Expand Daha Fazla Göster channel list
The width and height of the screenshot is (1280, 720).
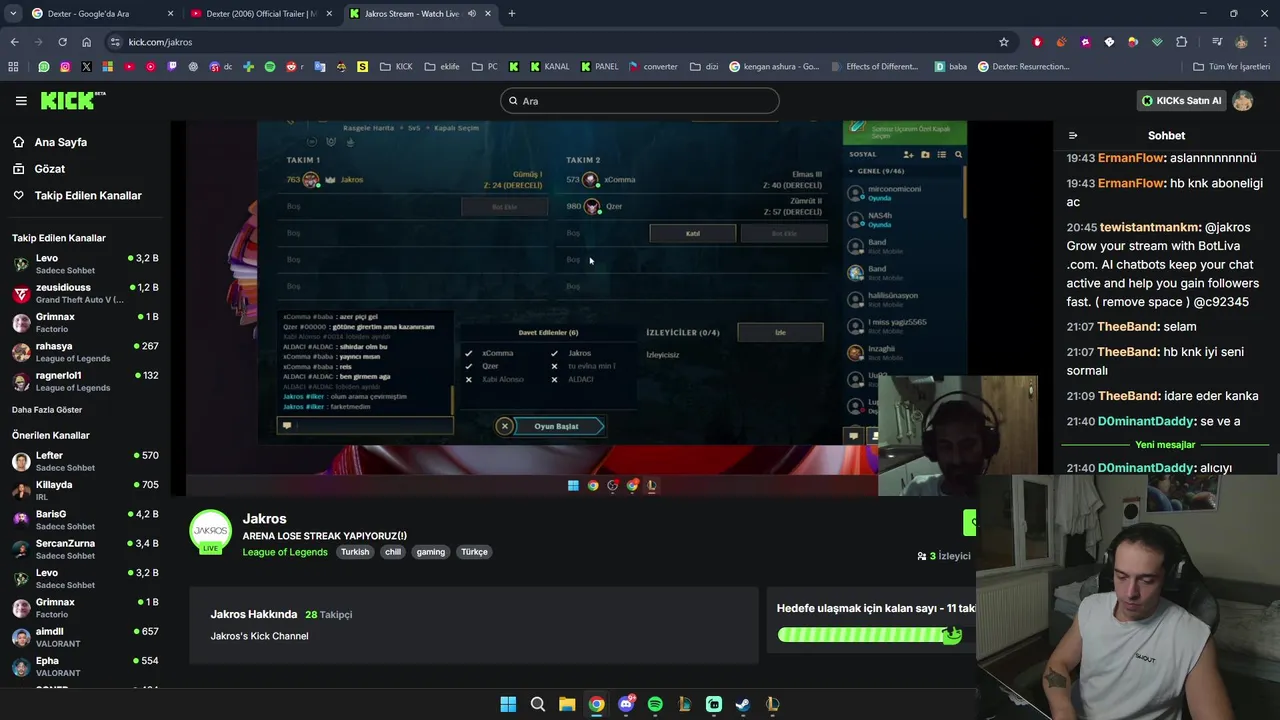coord(47,410)
